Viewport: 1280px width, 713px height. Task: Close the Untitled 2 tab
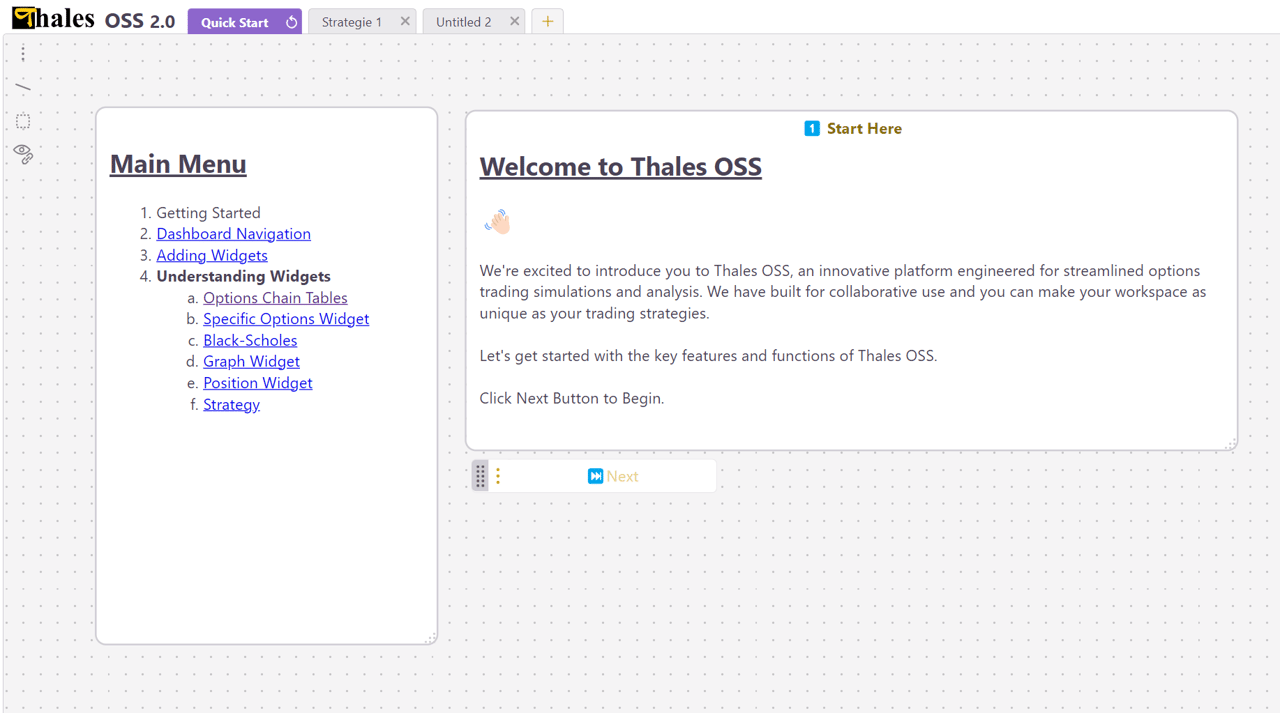515,21
